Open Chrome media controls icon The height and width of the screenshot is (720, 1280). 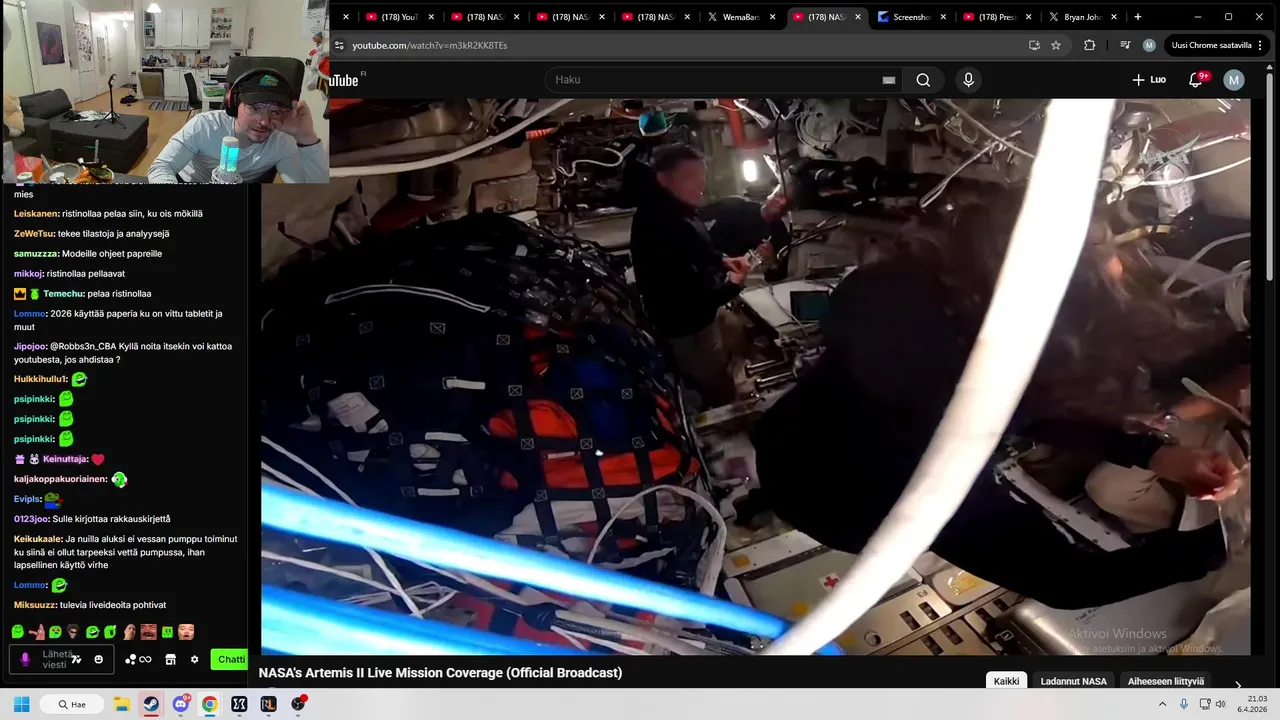point(1125,45)
